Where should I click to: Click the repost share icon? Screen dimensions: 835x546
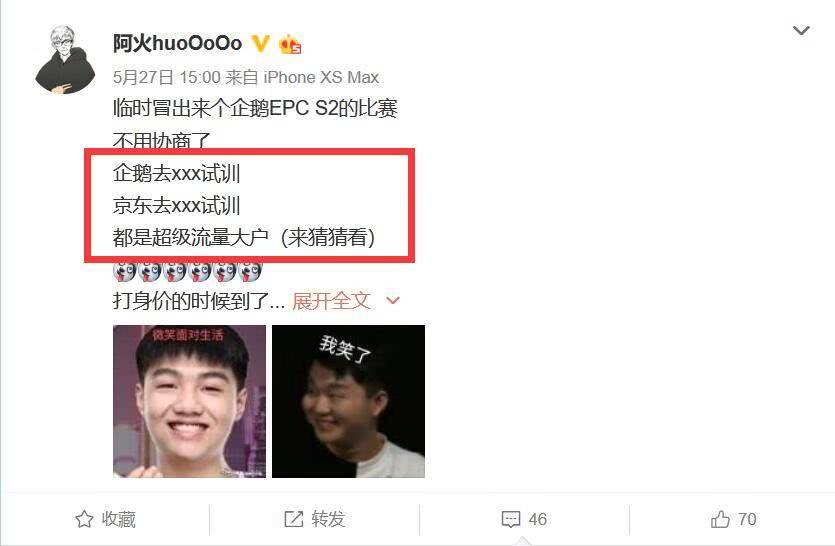pos(293,519)
